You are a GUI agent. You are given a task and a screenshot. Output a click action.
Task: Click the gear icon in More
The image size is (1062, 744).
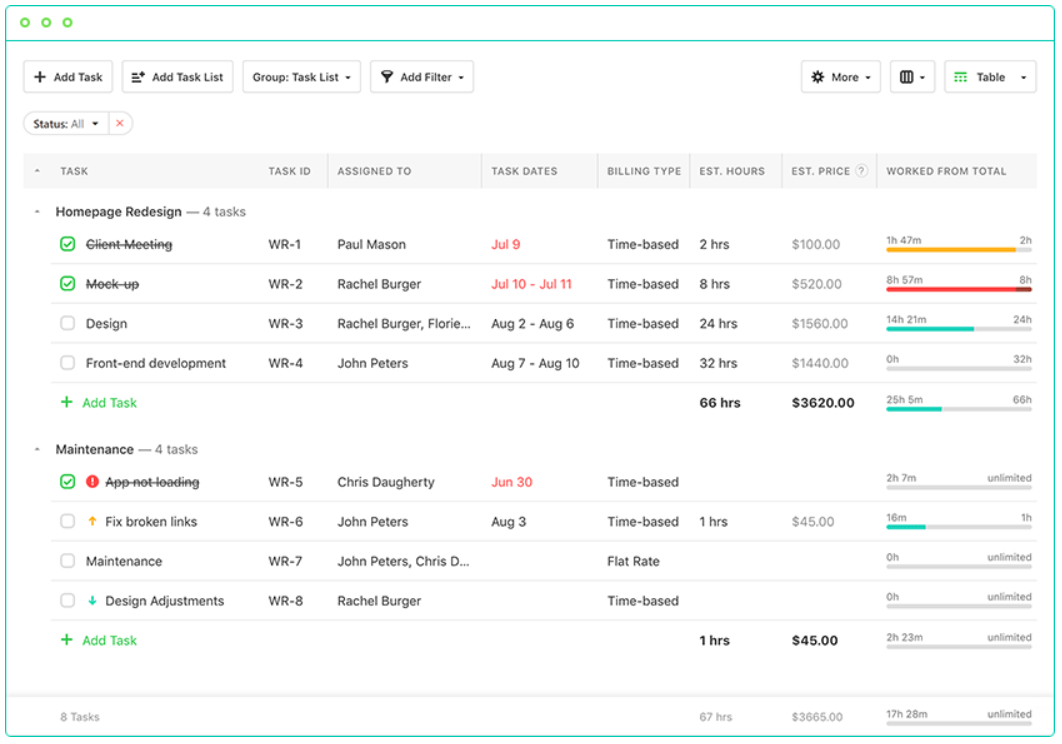click(817, 77)
